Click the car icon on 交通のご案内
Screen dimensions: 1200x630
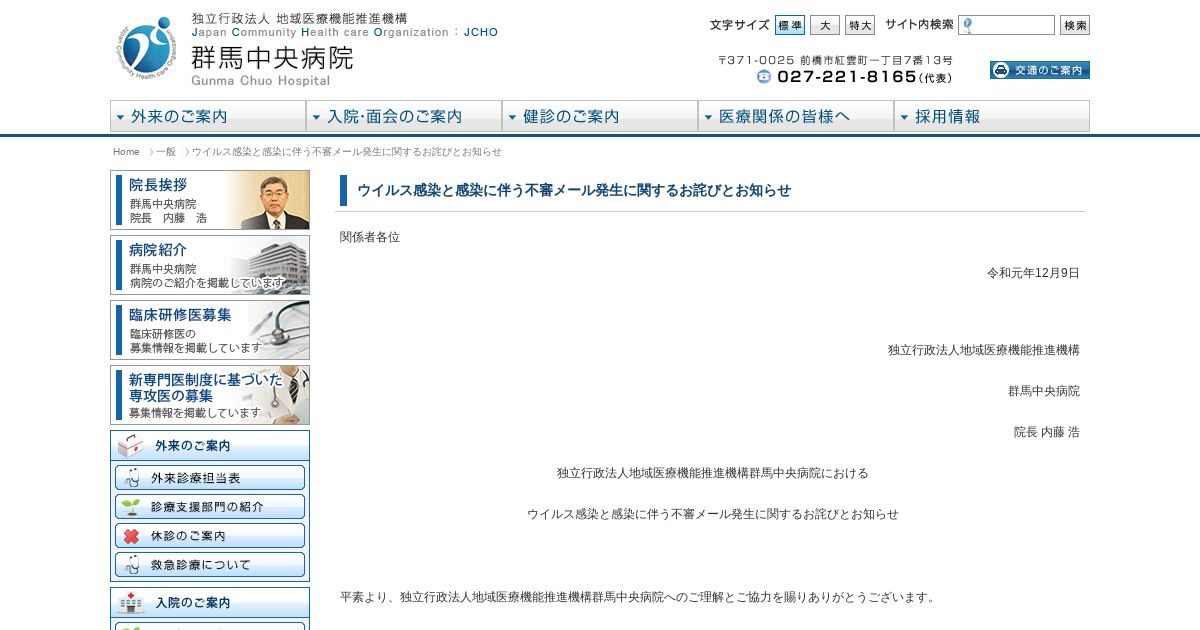1001,70
